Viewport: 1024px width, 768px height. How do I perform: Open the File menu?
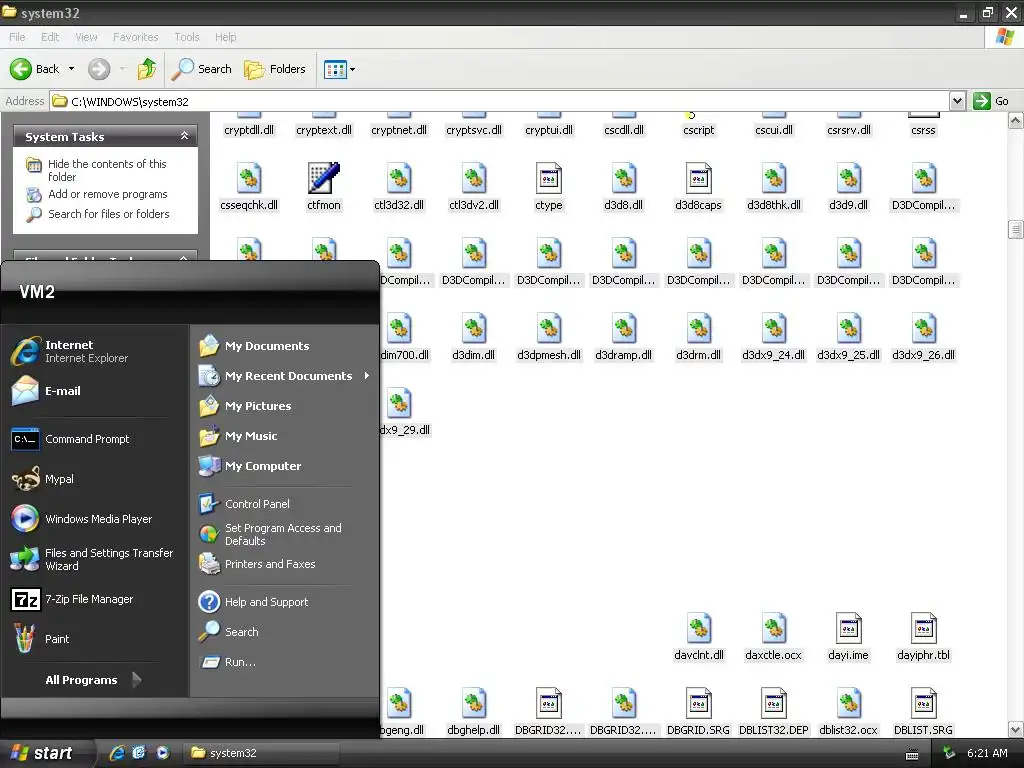pyautogui.click(x=17, y=37)
